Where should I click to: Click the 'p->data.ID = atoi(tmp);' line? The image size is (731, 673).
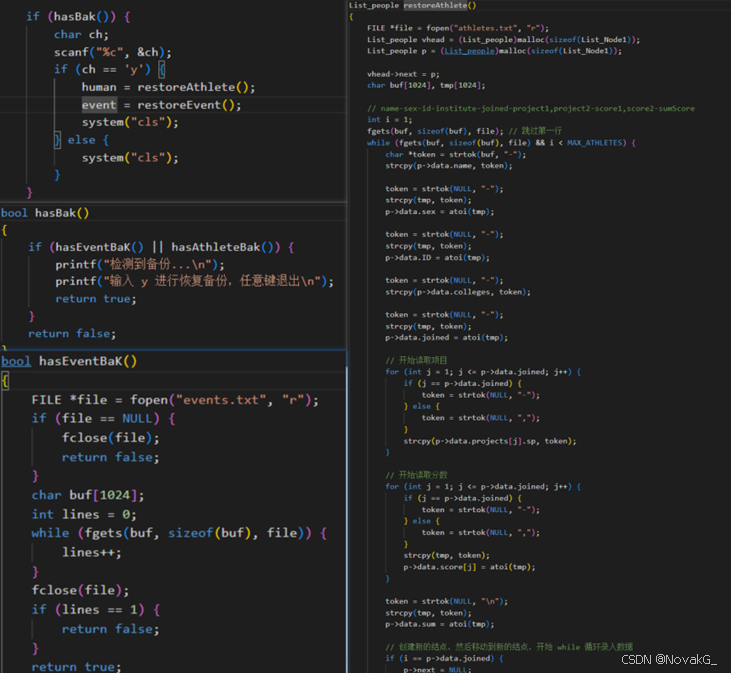[x=437, y=257]
